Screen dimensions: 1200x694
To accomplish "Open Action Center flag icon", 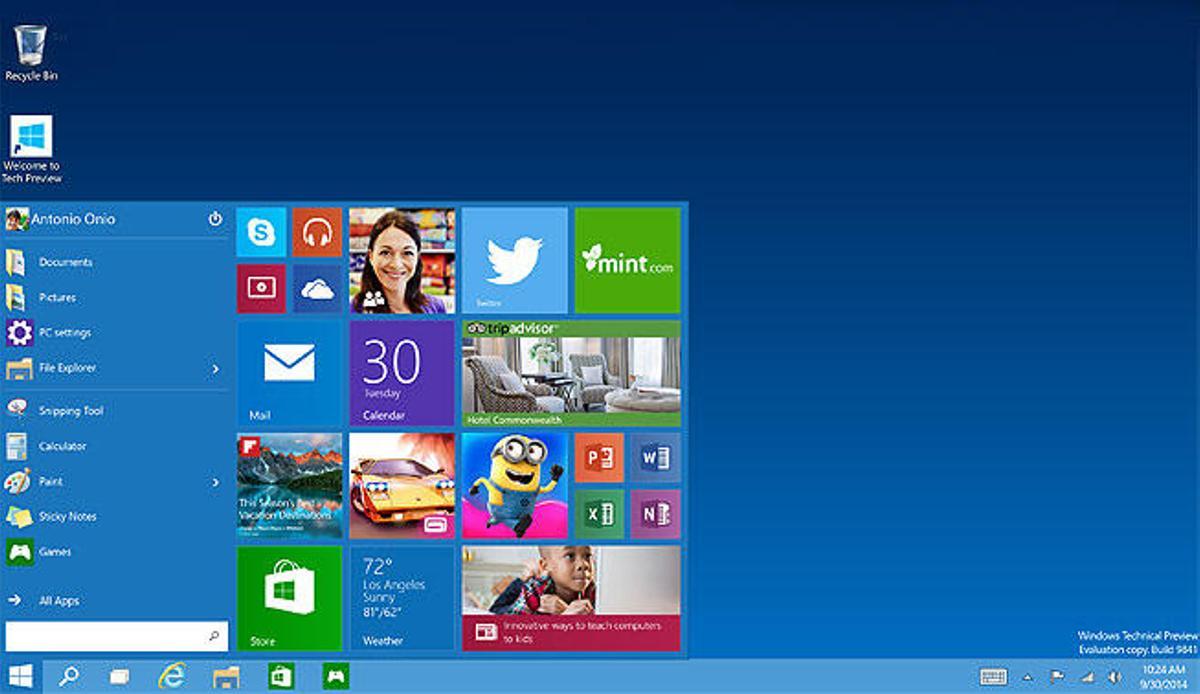I will 1057,677.
